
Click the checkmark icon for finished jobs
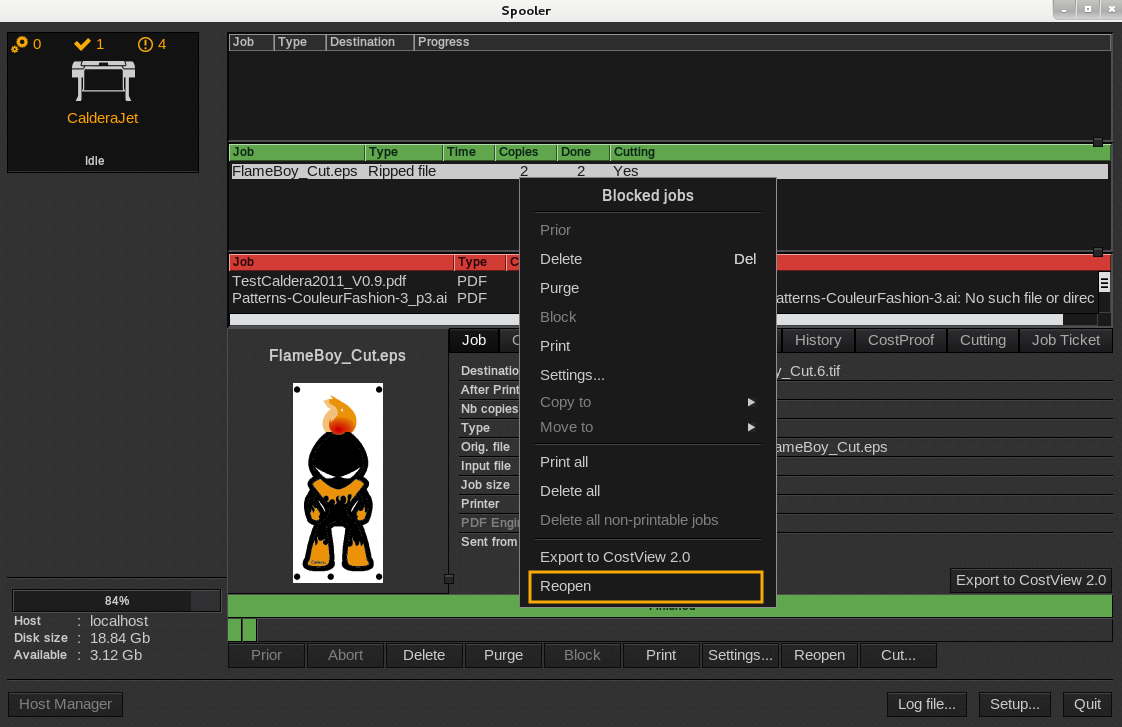(82, 44)
